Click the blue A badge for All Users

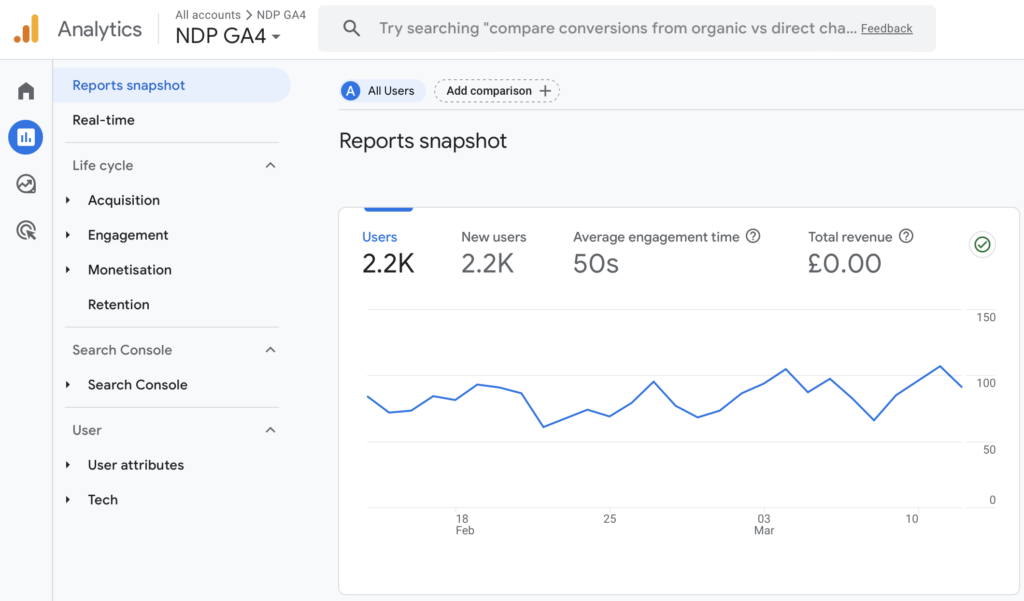pos(351,91)
